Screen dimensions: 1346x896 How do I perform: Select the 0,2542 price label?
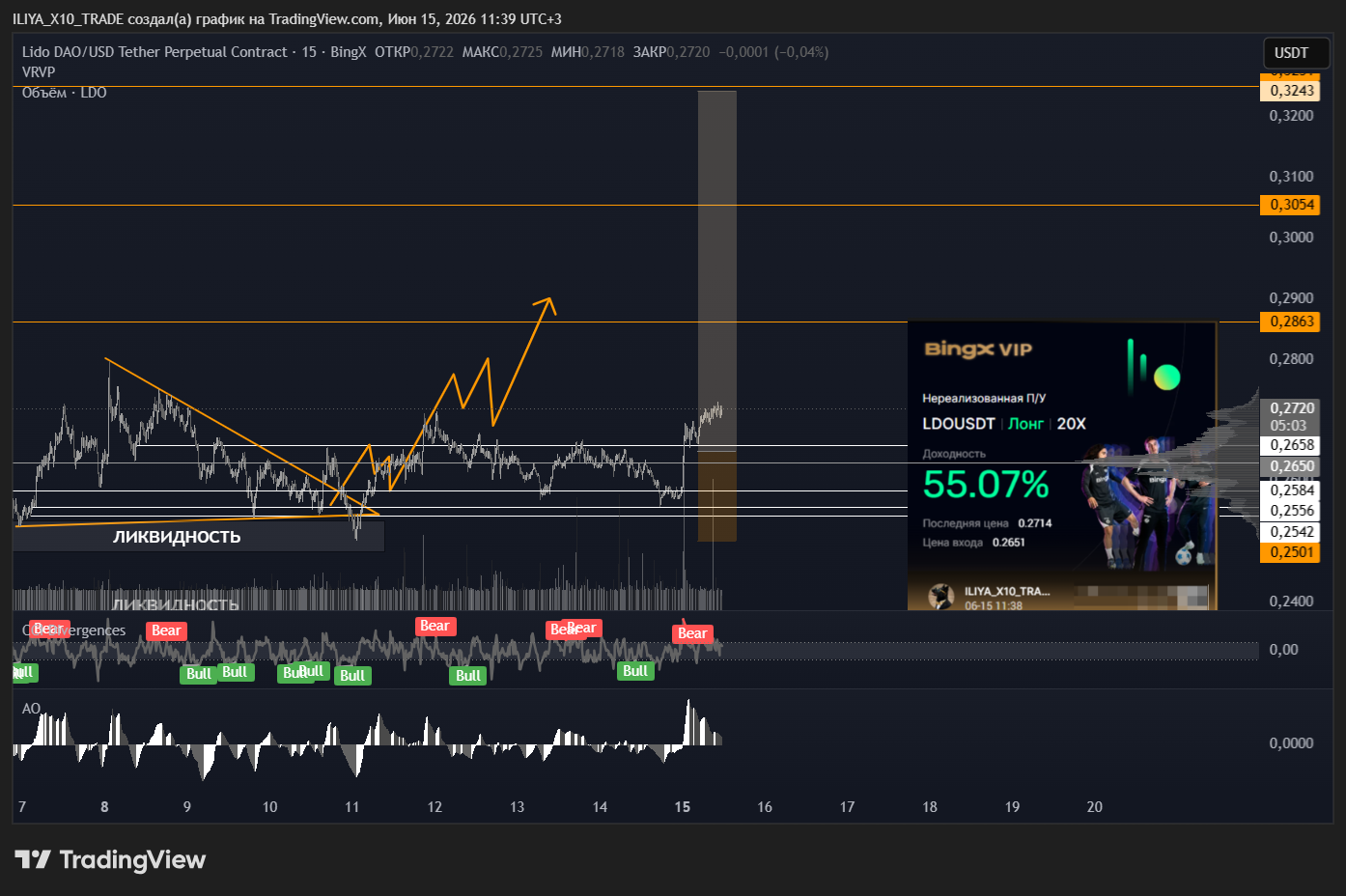[1292, 532]
